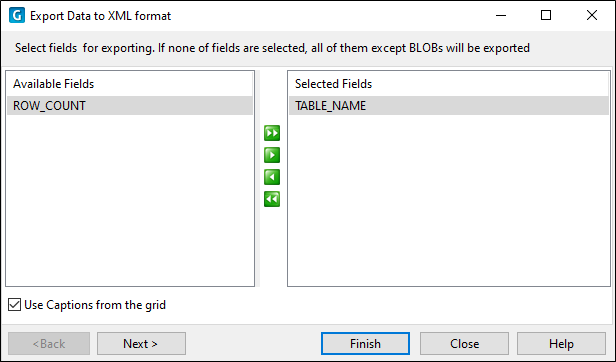This screenshot has height=362, width=616.
Task: Go to next step with Next button
Action: (141, 344)
